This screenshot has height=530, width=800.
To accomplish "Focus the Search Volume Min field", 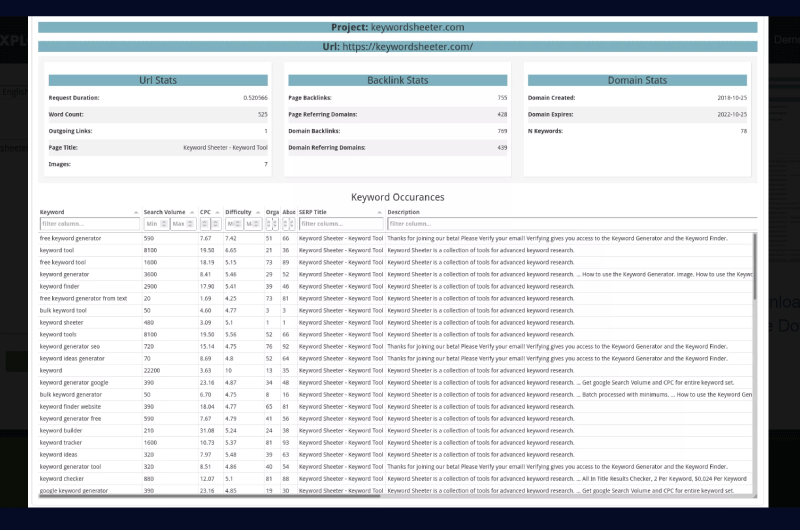I will [156, 223].
